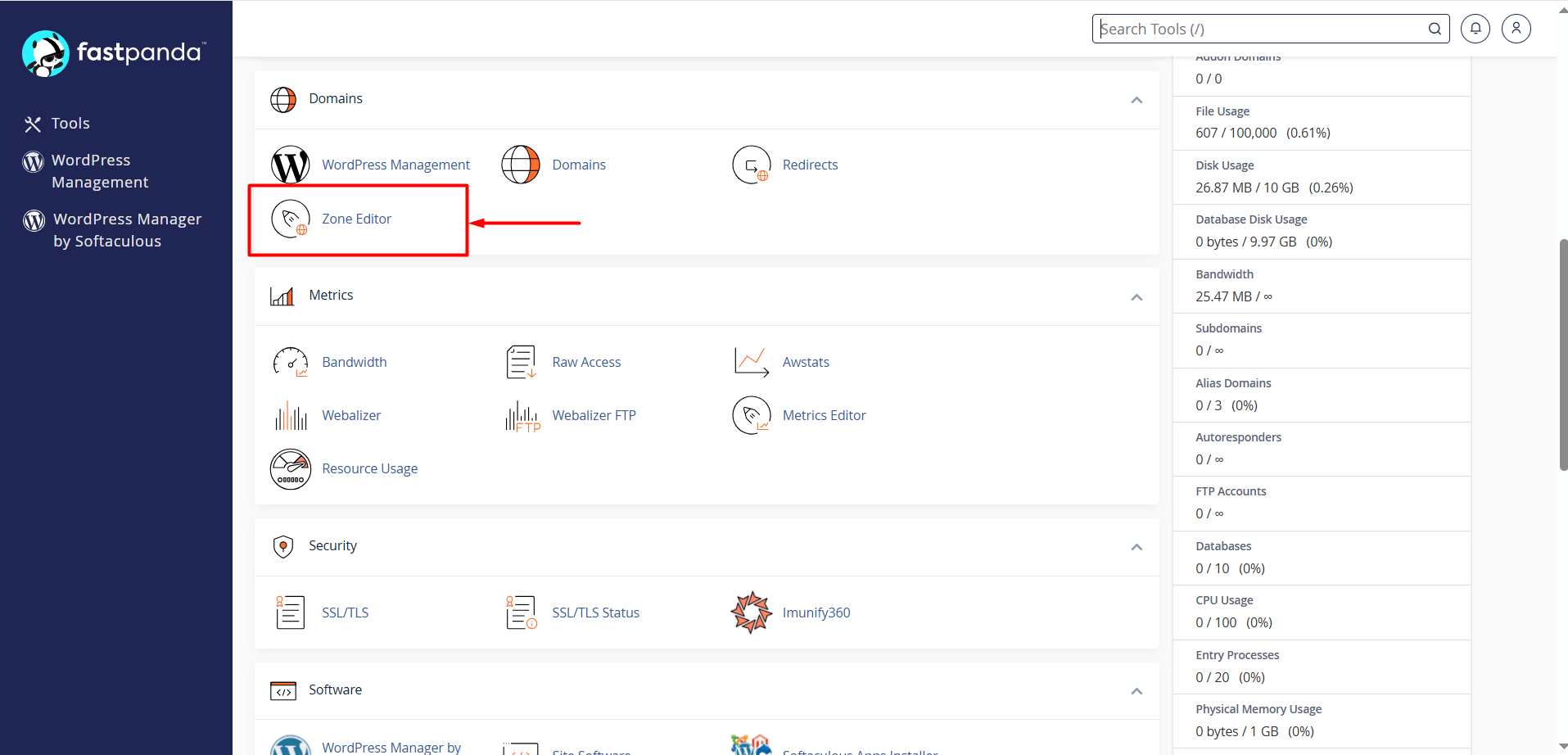Click the Physical Memory Usage label
Image resolution: width=1568 pixels, height=755 pixels.
tap(1258, 709)
